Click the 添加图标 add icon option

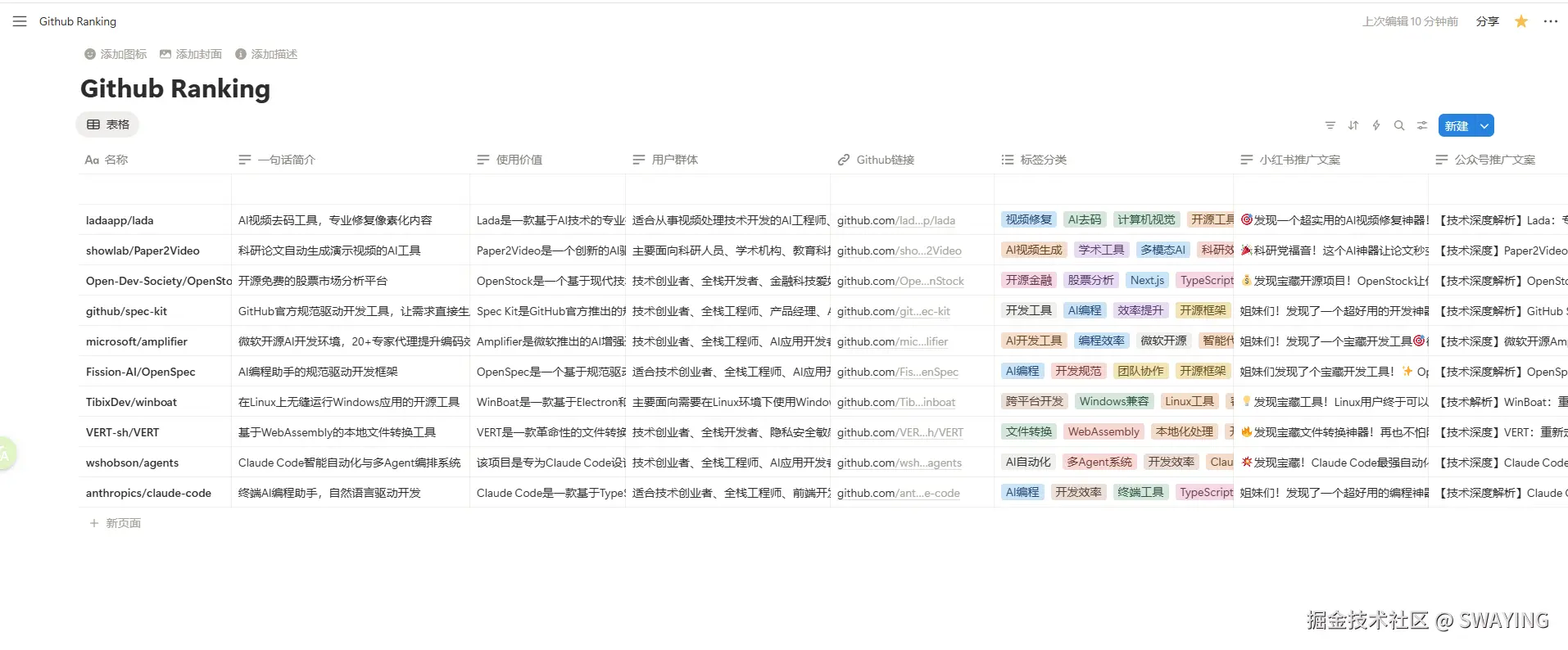116,54
